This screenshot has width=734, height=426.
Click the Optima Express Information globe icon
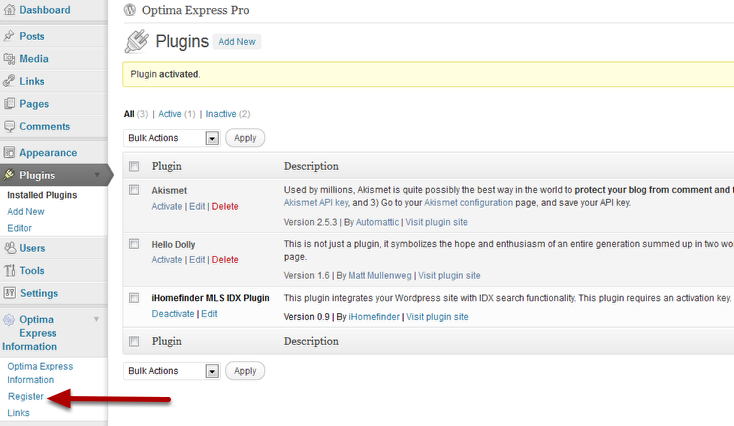(x=8, y=320)
